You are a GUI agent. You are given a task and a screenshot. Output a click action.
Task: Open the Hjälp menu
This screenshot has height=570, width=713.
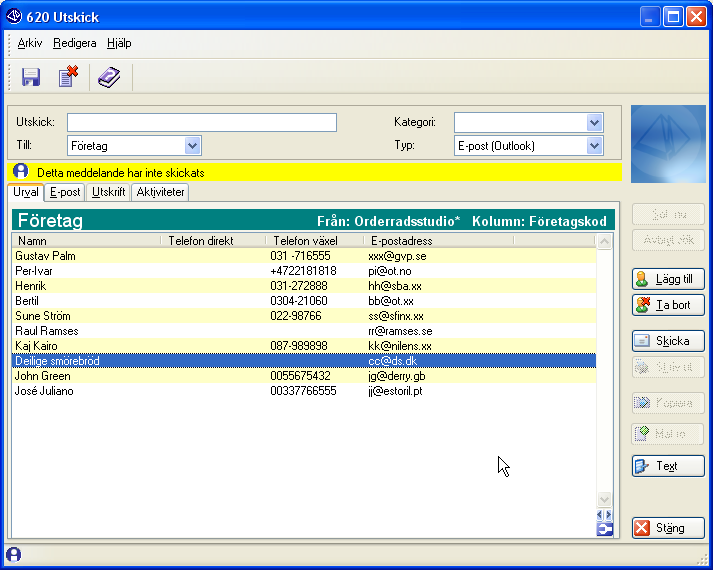[119, 43]
